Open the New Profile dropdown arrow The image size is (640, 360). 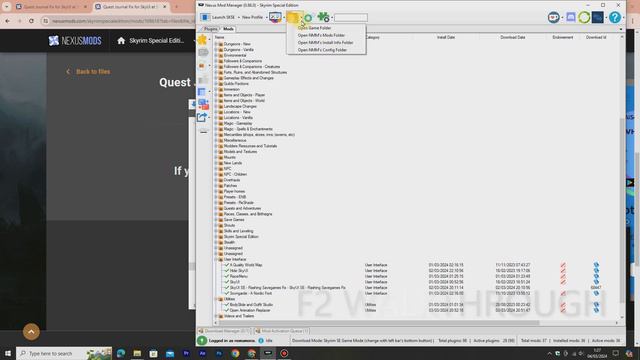click(266, 18)
